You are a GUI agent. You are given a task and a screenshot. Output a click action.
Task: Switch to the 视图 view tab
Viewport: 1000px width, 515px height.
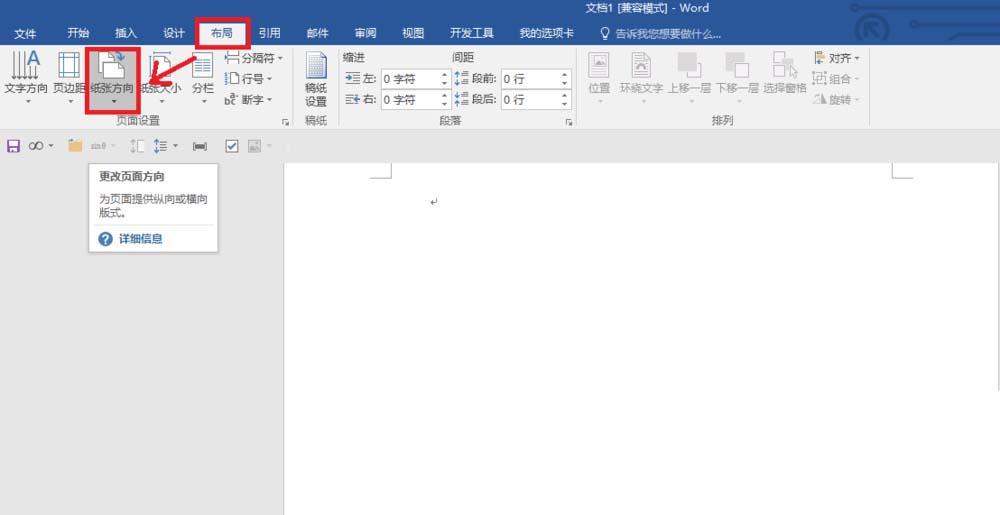point(413,33)
